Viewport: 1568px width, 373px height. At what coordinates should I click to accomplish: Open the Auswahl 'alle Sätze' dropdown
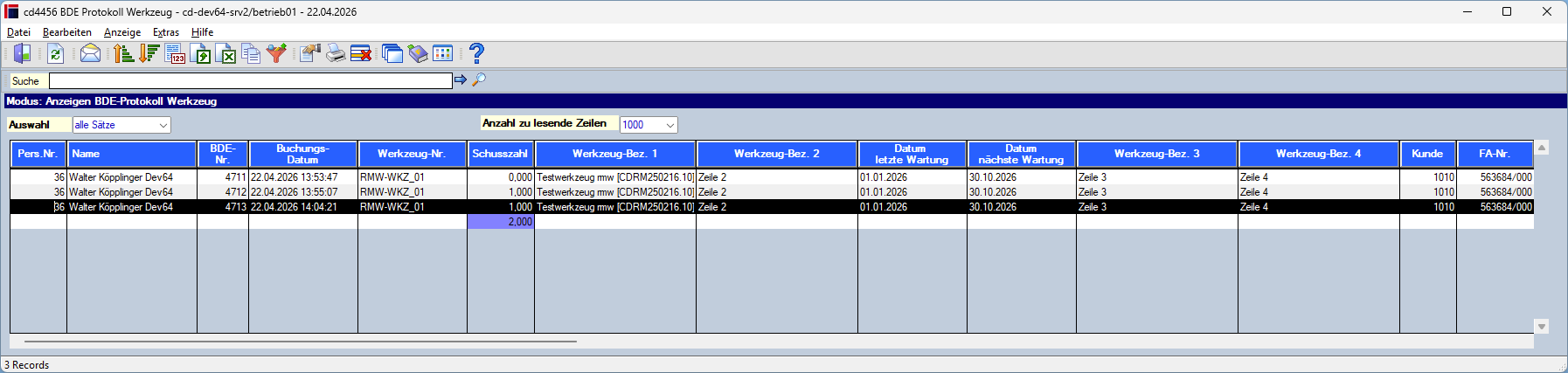(121, 125)
